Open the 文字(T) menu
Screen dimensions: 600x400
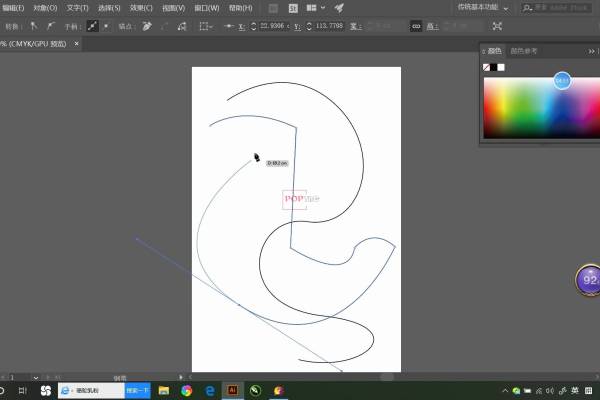(x=77, y=8)
